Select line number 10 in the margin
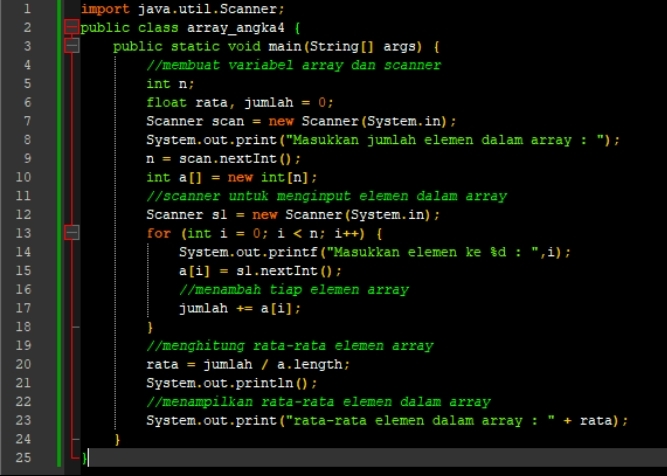The image size is (667, 476). coord(24,177)
